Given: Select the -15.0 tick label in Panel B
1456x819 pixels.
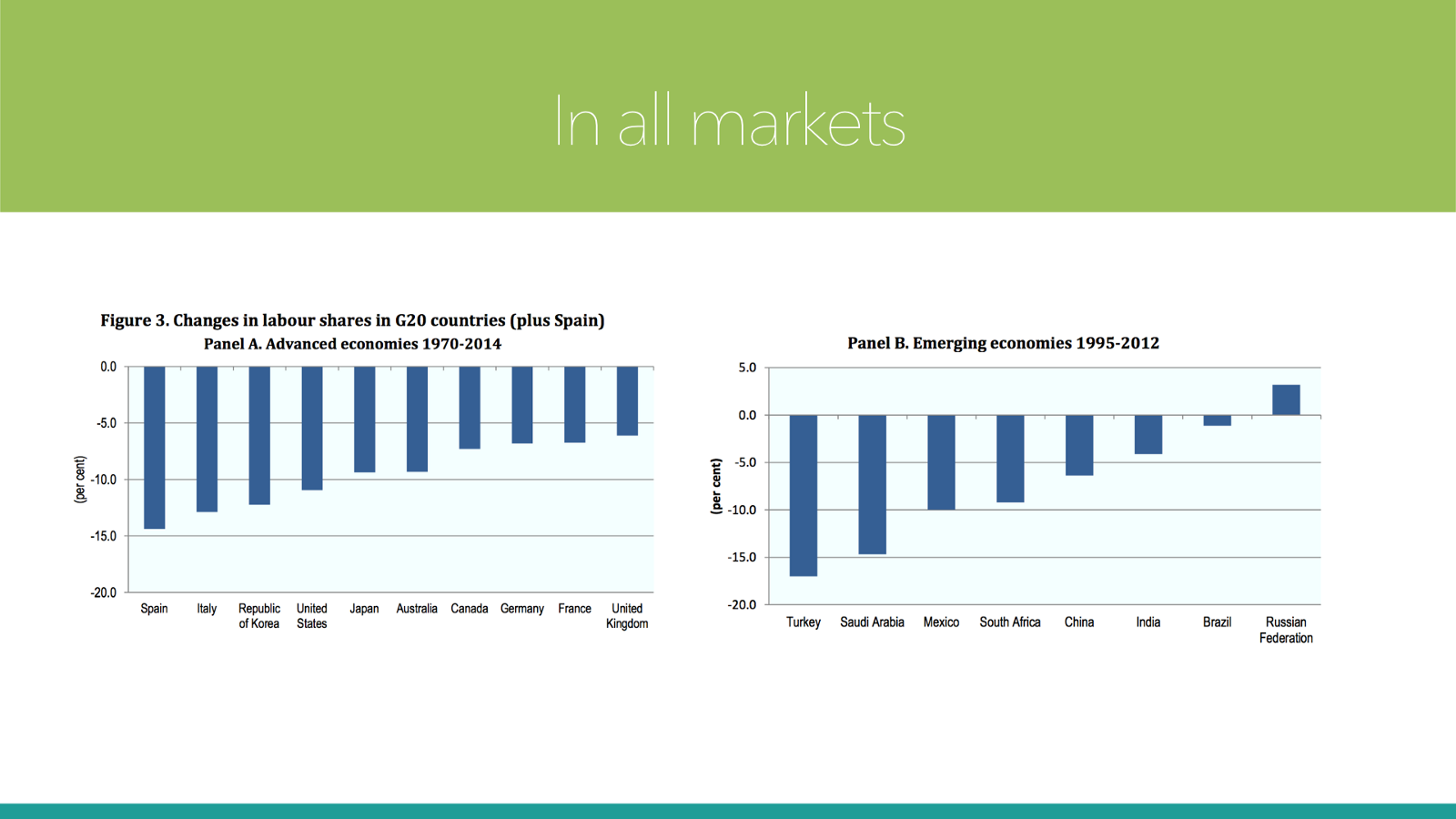Looking at the screenshot, I should (x=742, y=557).
